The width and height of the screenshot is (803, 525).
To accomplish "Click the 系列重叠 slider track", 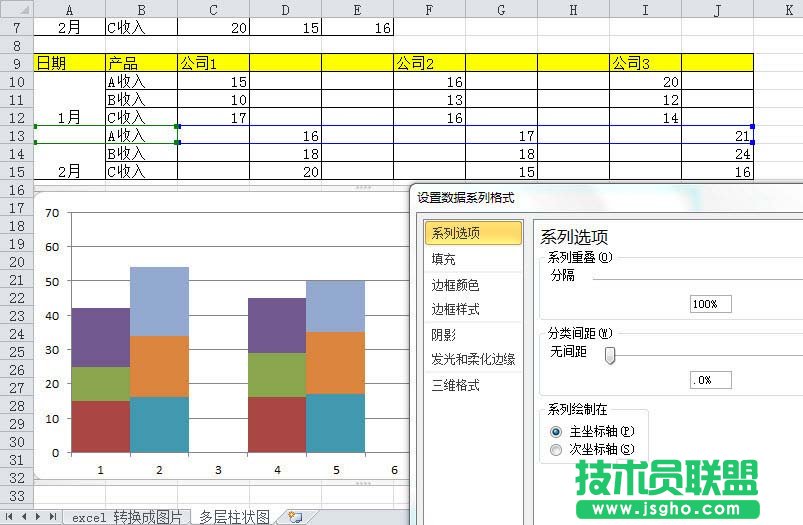I will [x=698, y=279].
